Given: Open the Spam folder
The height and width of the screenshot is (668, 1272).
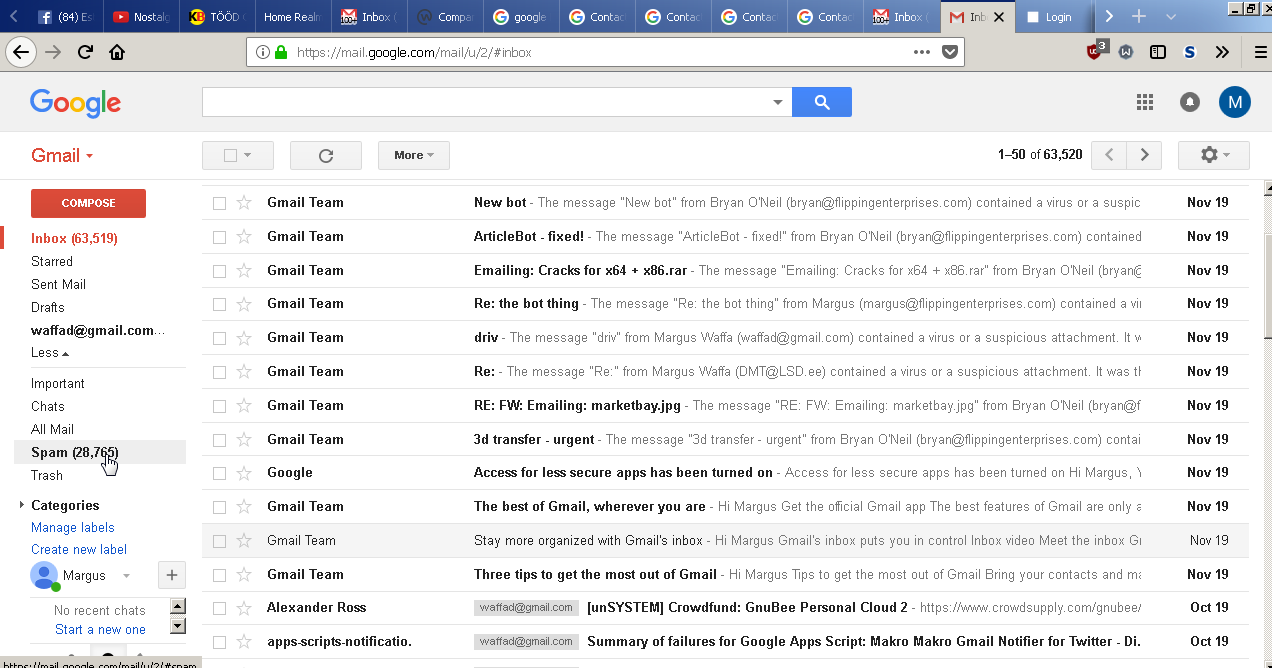Looking at the screenshot, I should [74, 452].
